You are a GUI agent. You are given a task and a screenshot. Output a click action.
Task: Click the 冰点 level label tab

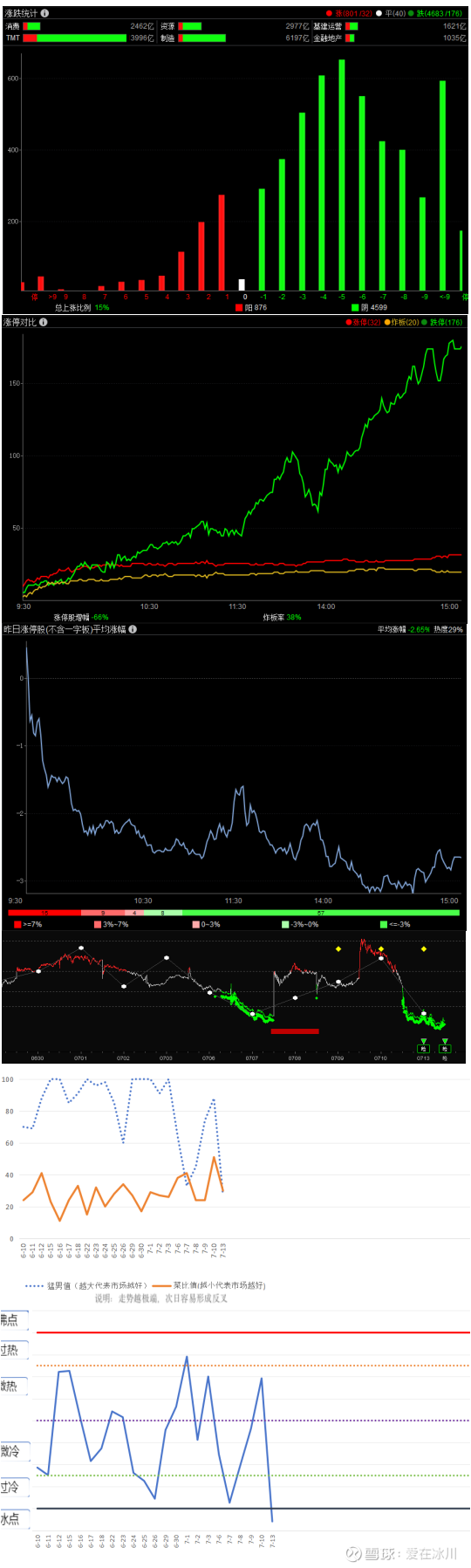pyautogui.click(x=13, y=1519)
